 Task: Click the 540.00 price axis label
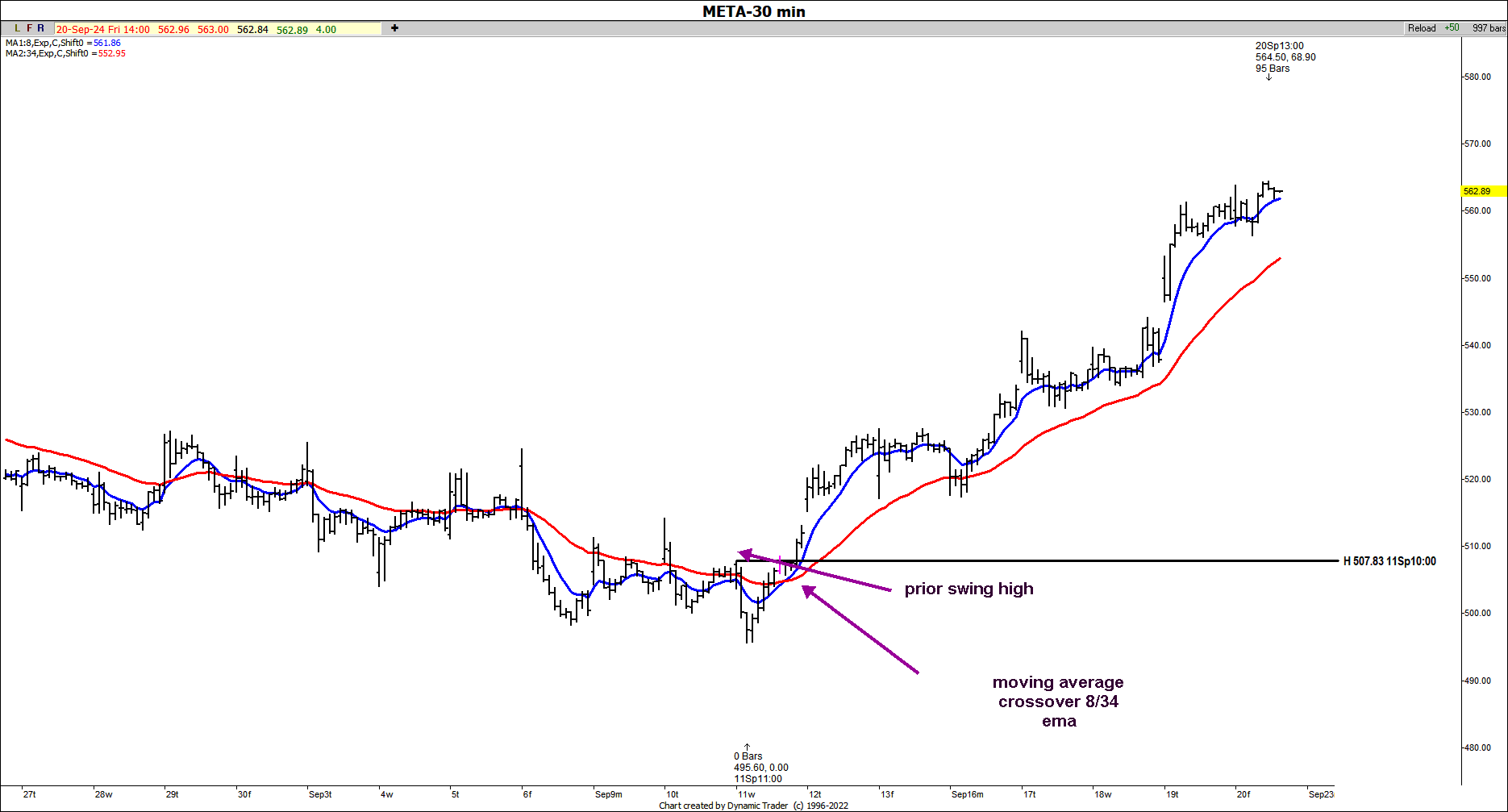[x=1477, y=345]
